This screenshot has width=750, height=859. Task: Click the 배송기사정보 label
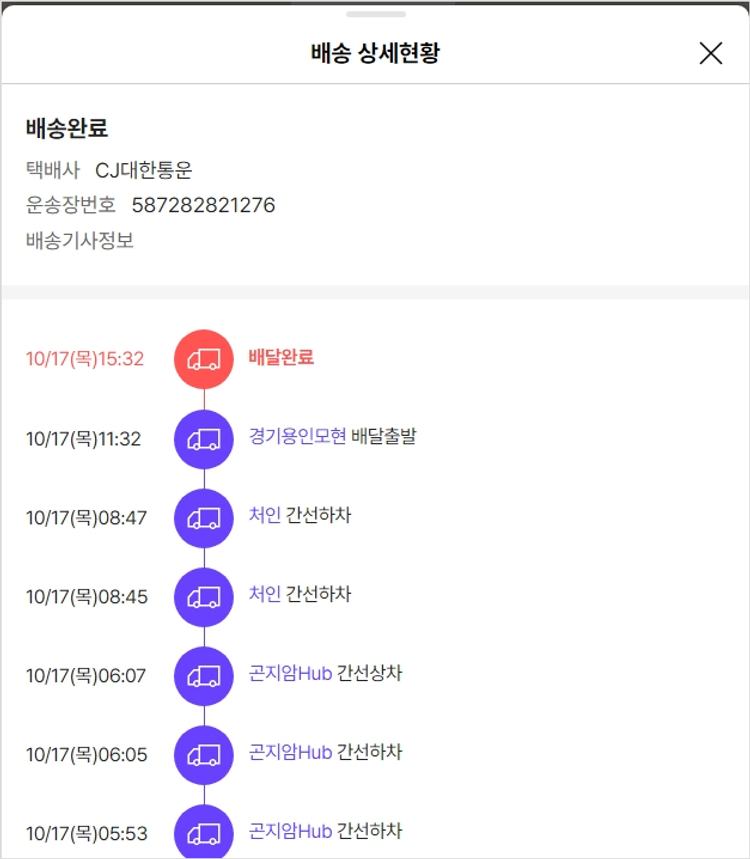80,241
